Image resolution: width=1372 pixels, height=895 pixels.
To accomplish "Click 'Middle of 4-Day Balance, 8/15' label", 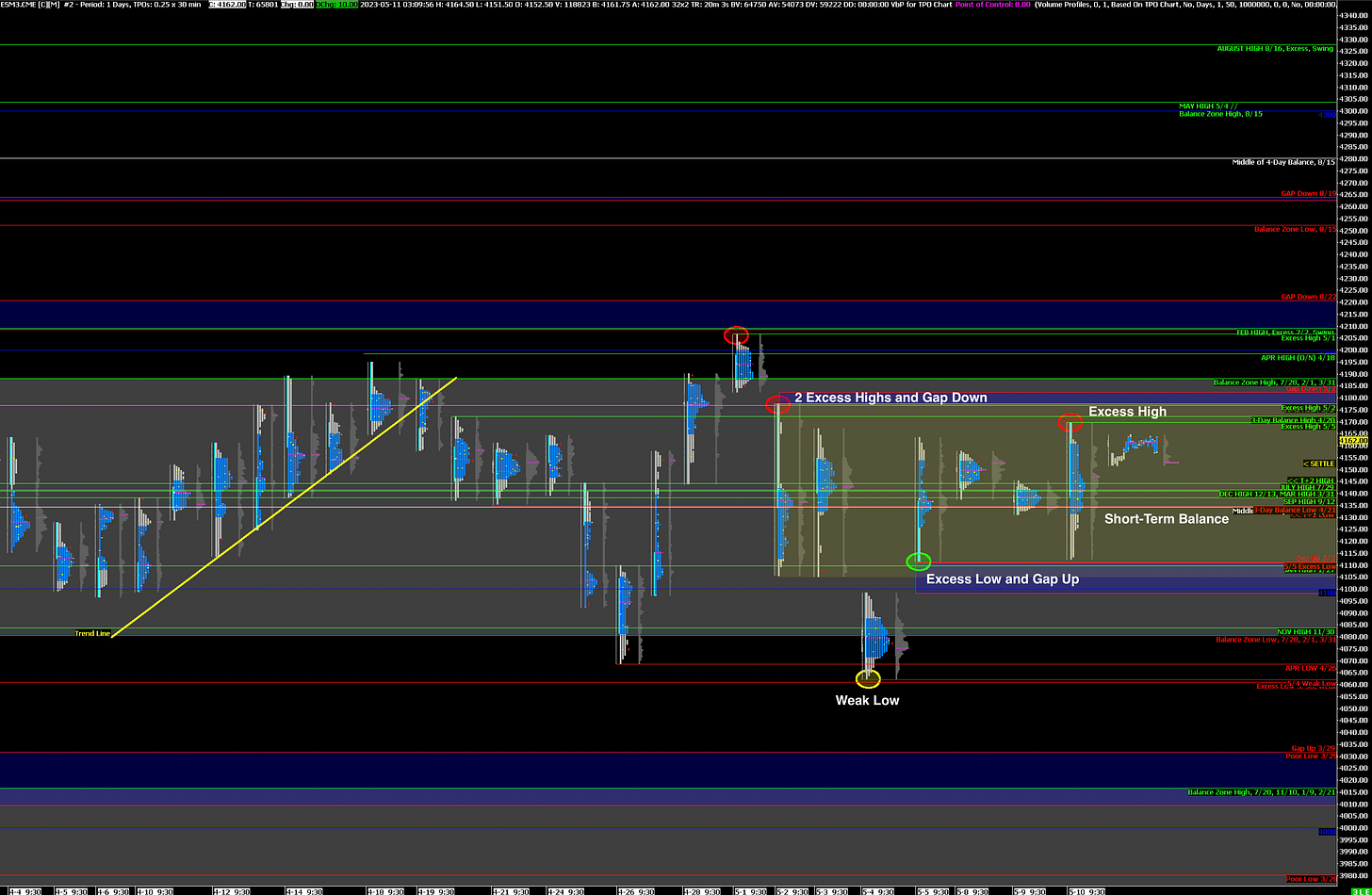I will (x=1283, y=162).
